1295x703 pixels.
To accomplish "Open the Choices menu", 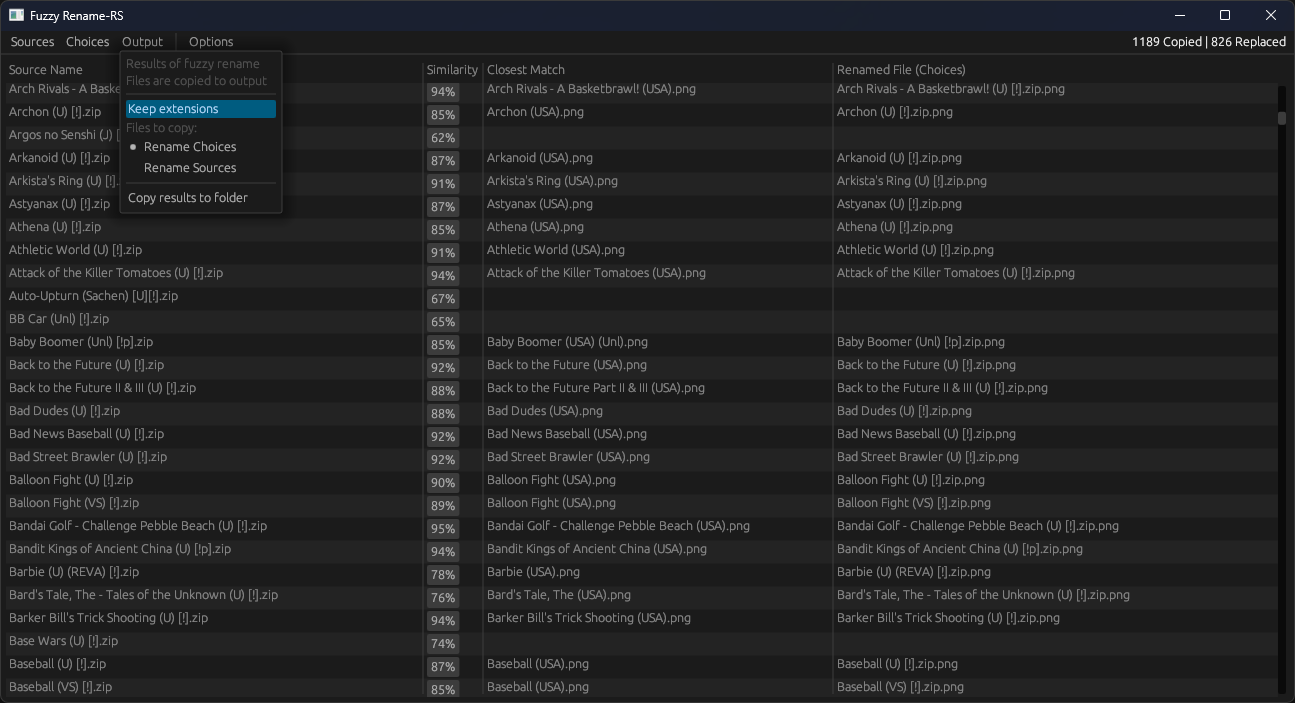I will click(x=87, y=42).
